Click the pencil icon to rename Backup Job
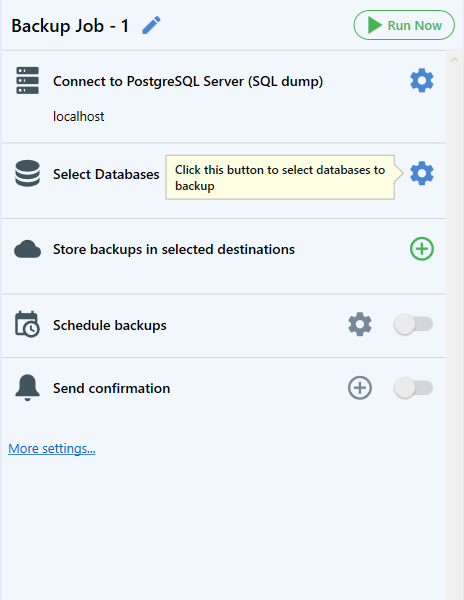The image size is (464, 600). (151, 25)
